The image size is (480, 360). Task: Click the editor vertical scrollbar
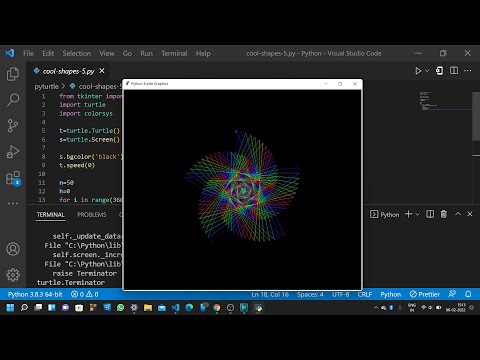(x=476, y=117)
